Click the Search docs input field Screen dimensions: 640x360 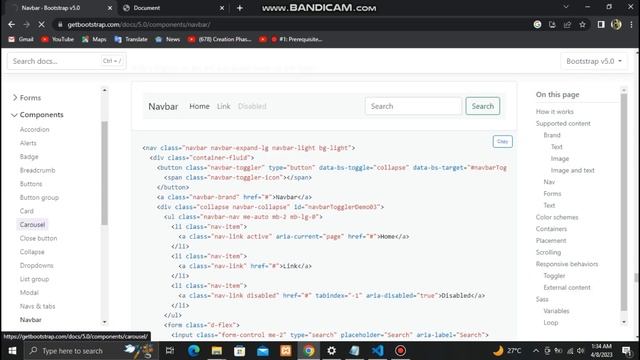click(67, 61)
